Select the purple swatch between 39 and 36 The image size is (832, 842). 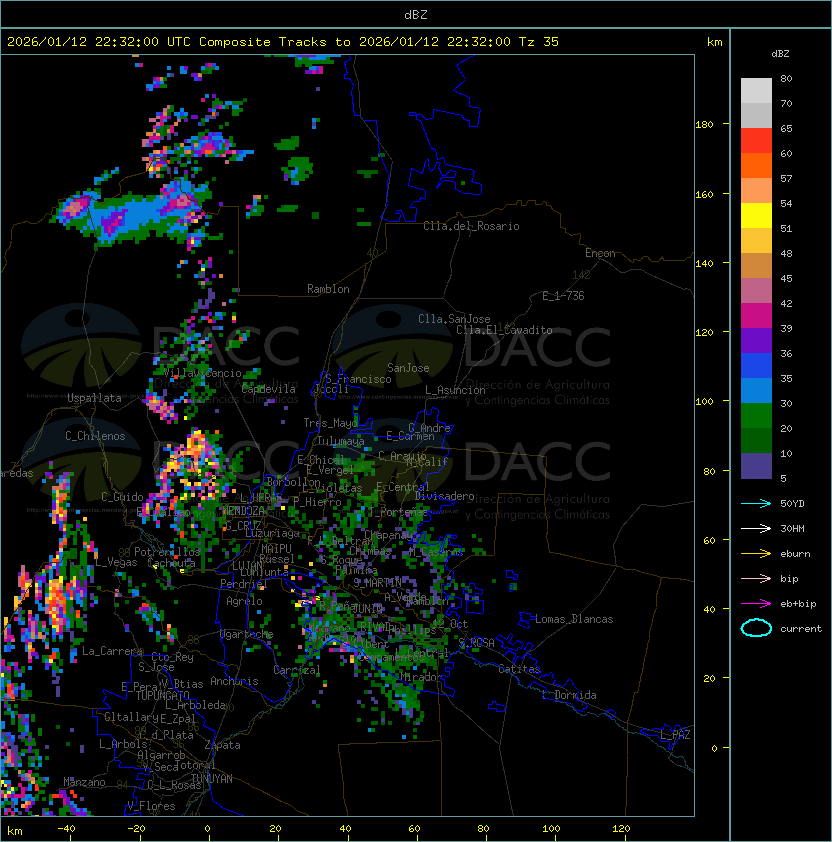click(756, 341)
